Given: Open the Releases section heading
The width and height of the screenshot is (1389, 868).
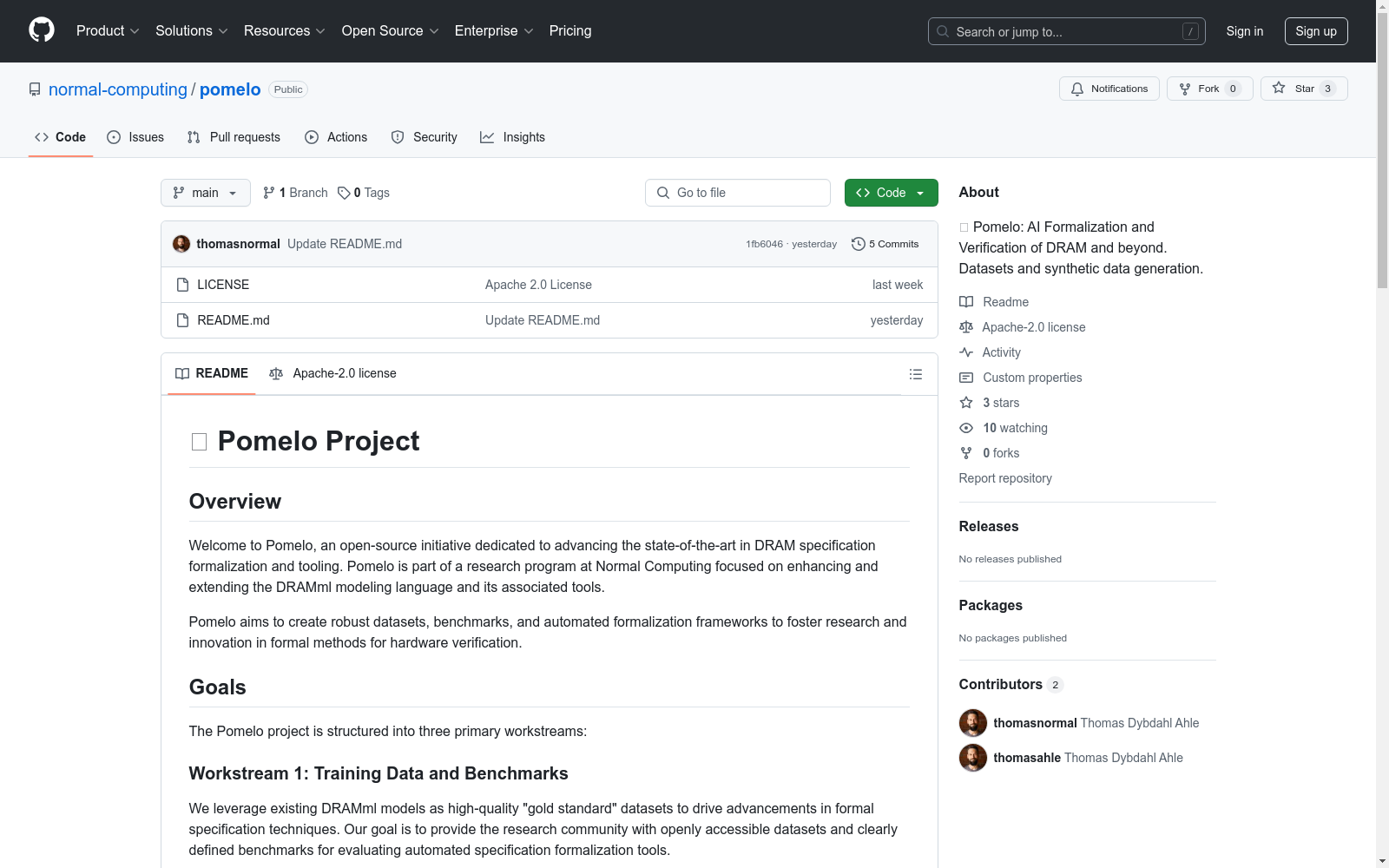Looking at the screenshot, I should coord(989,527).
